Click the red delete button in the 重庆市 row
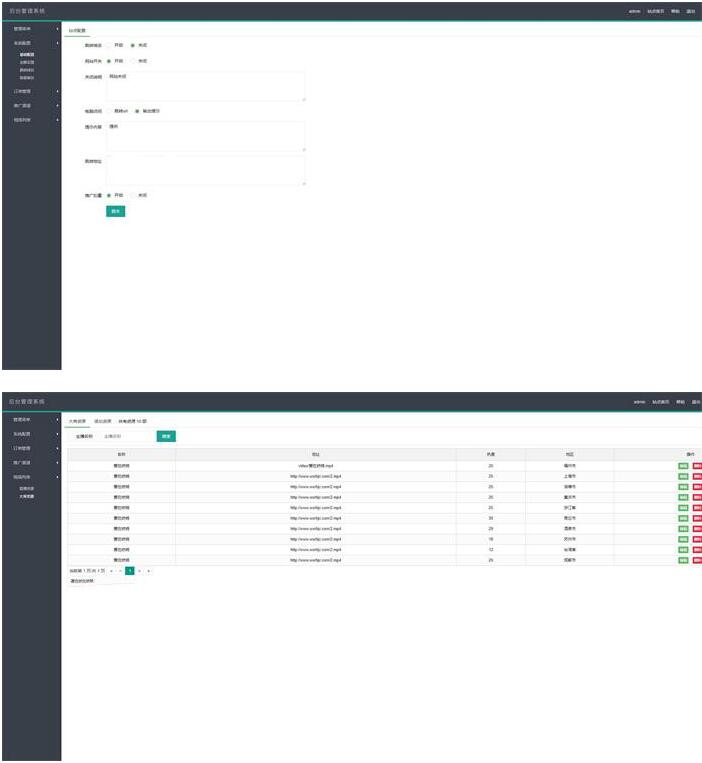This screenshot has height=763, width=702. pyautogui.click(x=697, y=497)
